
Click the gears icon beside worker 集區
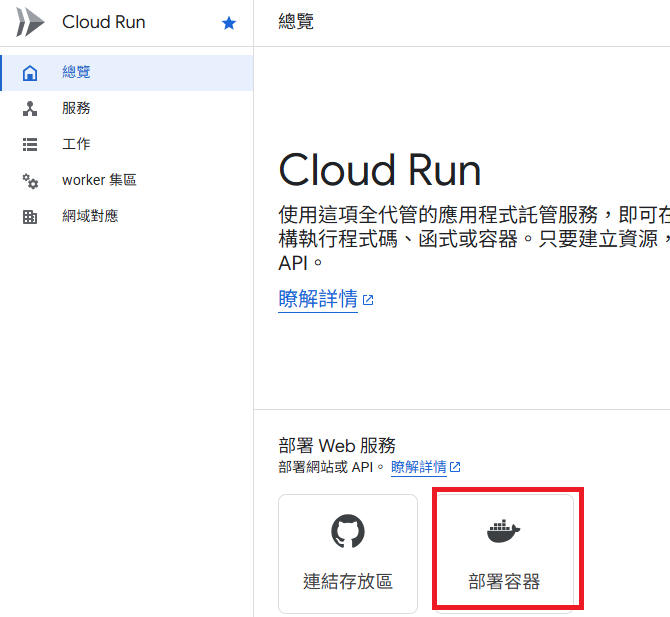click(x=30, y=181)
